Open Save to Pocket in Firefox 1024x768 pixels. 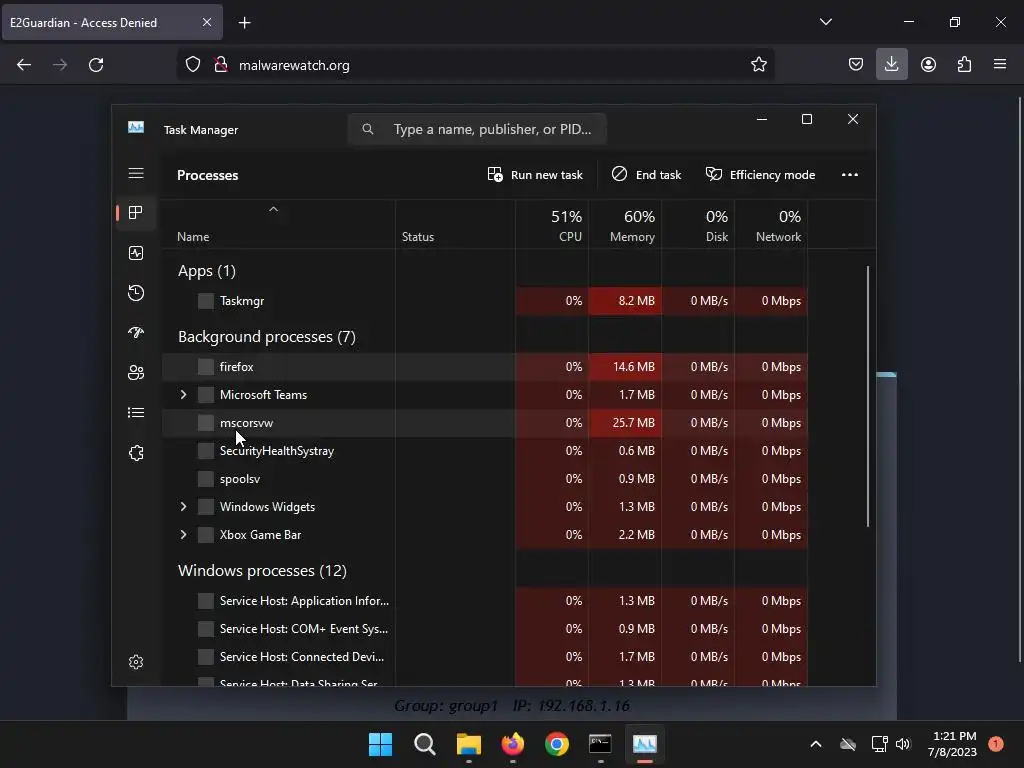[856, 65]
